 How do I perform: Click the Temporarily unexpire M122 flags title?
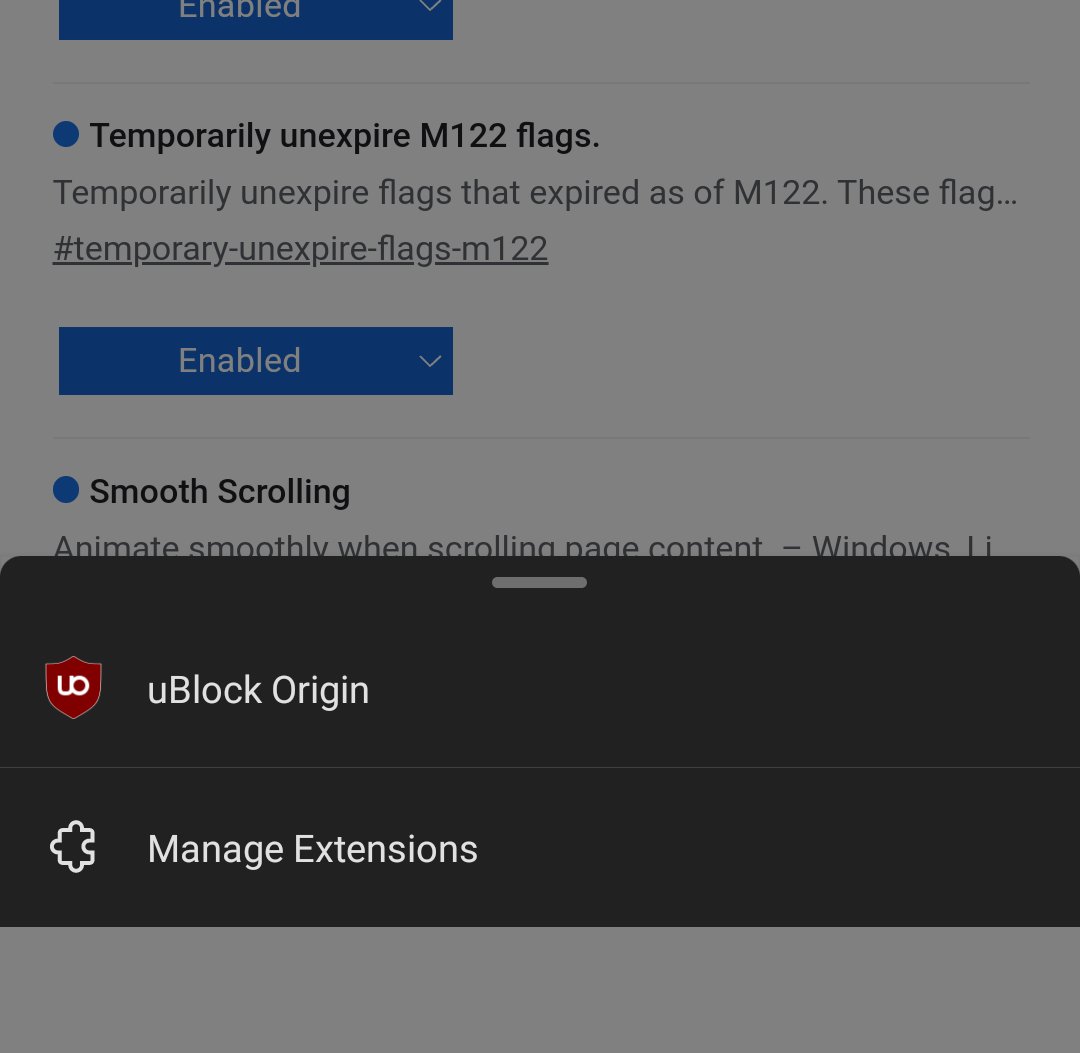[x=344, y=136]
